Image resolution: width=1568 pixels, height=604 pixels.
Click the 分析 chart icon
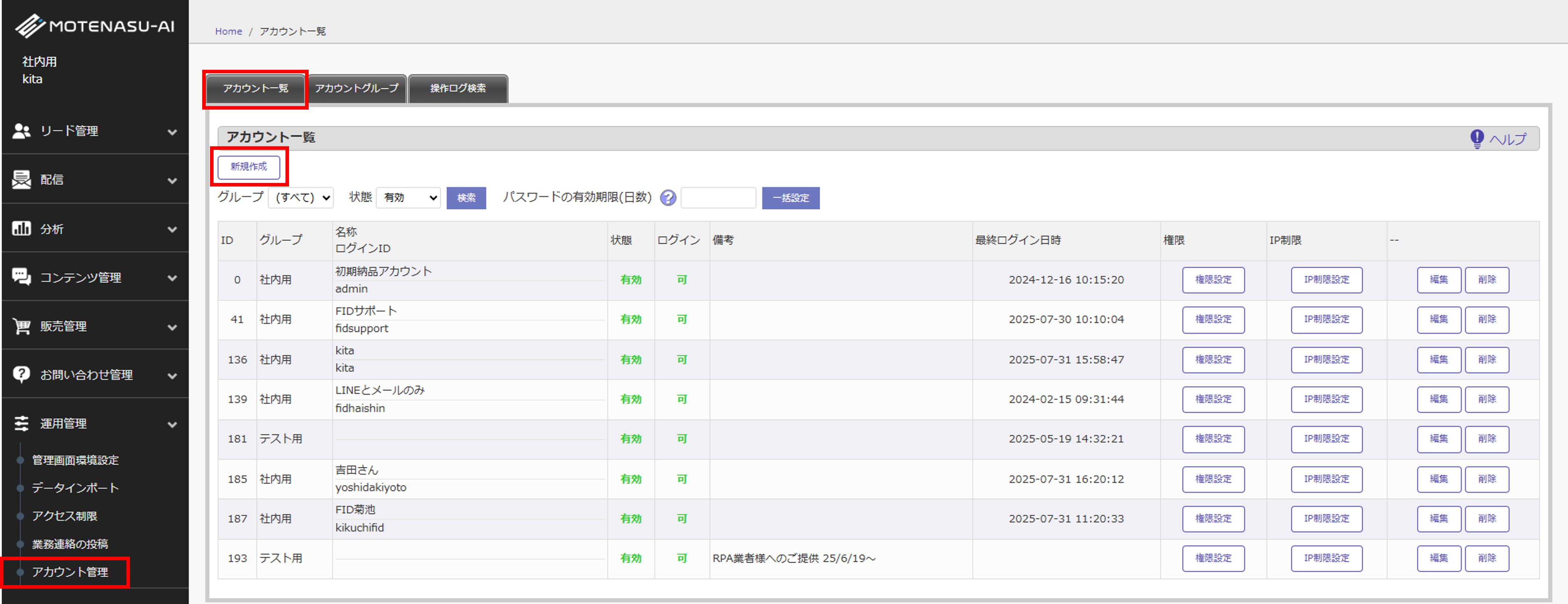[21, 229]
